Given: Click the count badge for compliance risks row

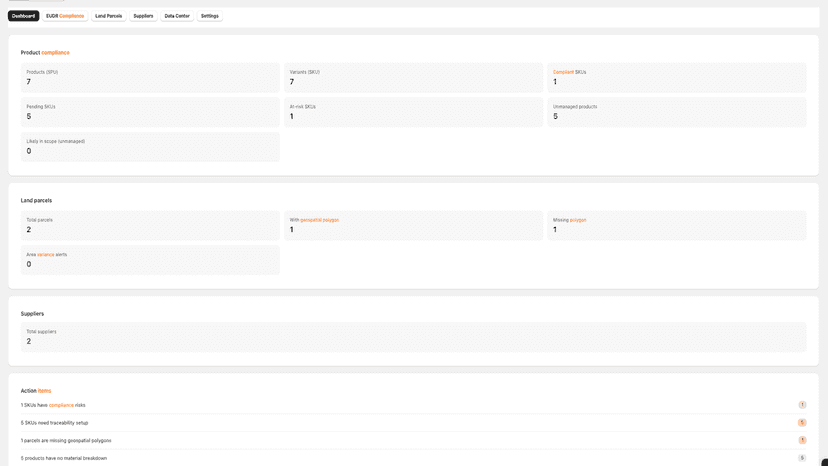Looking at the screenshot, I should [802, 405].
